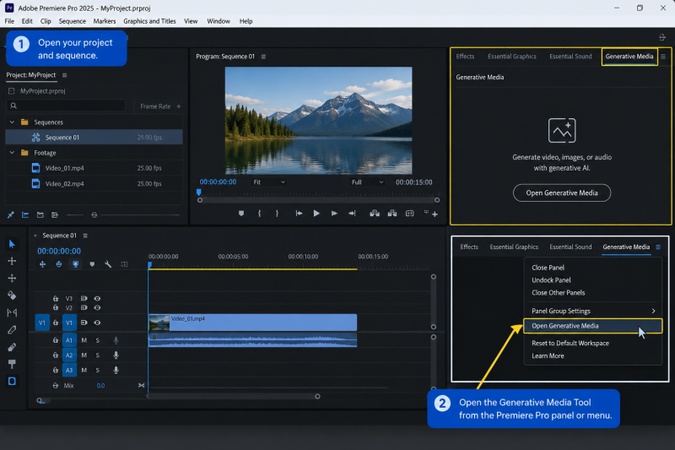675x450 pixels.
Task: Play the sequence in Program monitor
Action: [316, 213]
